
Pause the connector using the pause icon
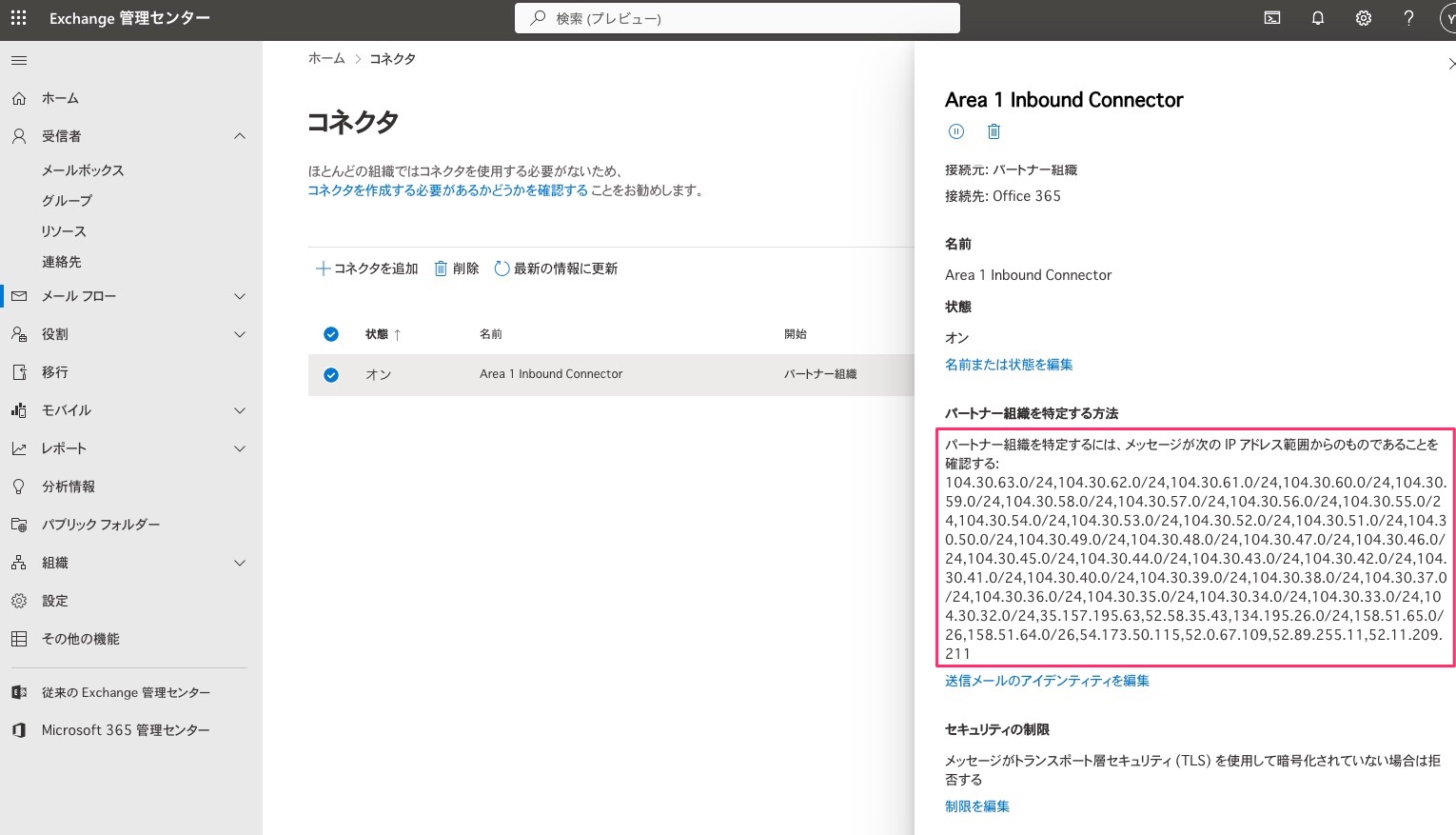click(956, 131)
